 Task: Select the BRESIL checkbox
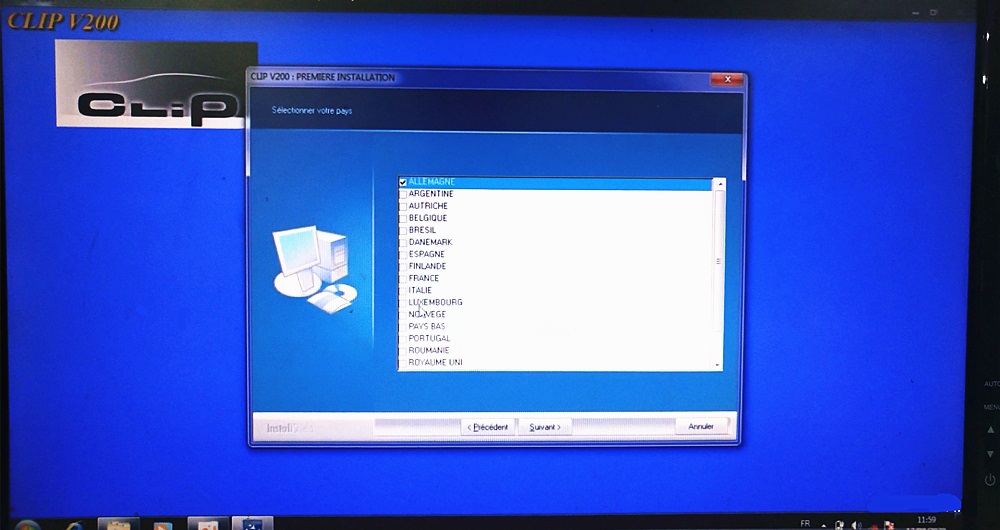pyautogui.click(x=403, y=231)
